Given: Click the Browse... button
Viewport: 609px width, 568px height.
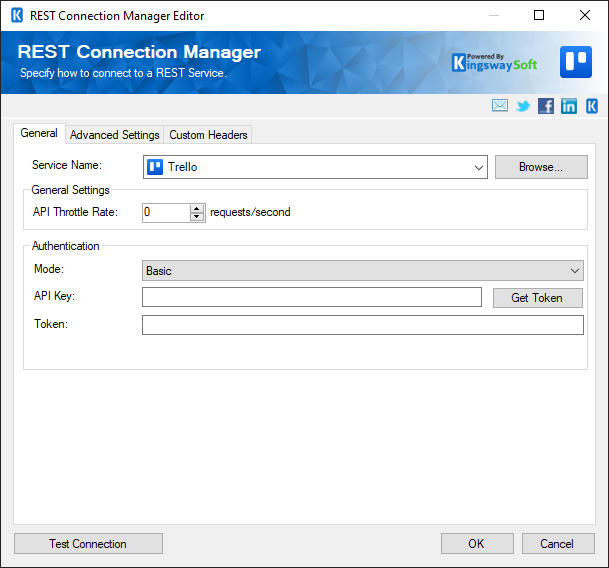Looking at the screenshot, I should 541,167.
